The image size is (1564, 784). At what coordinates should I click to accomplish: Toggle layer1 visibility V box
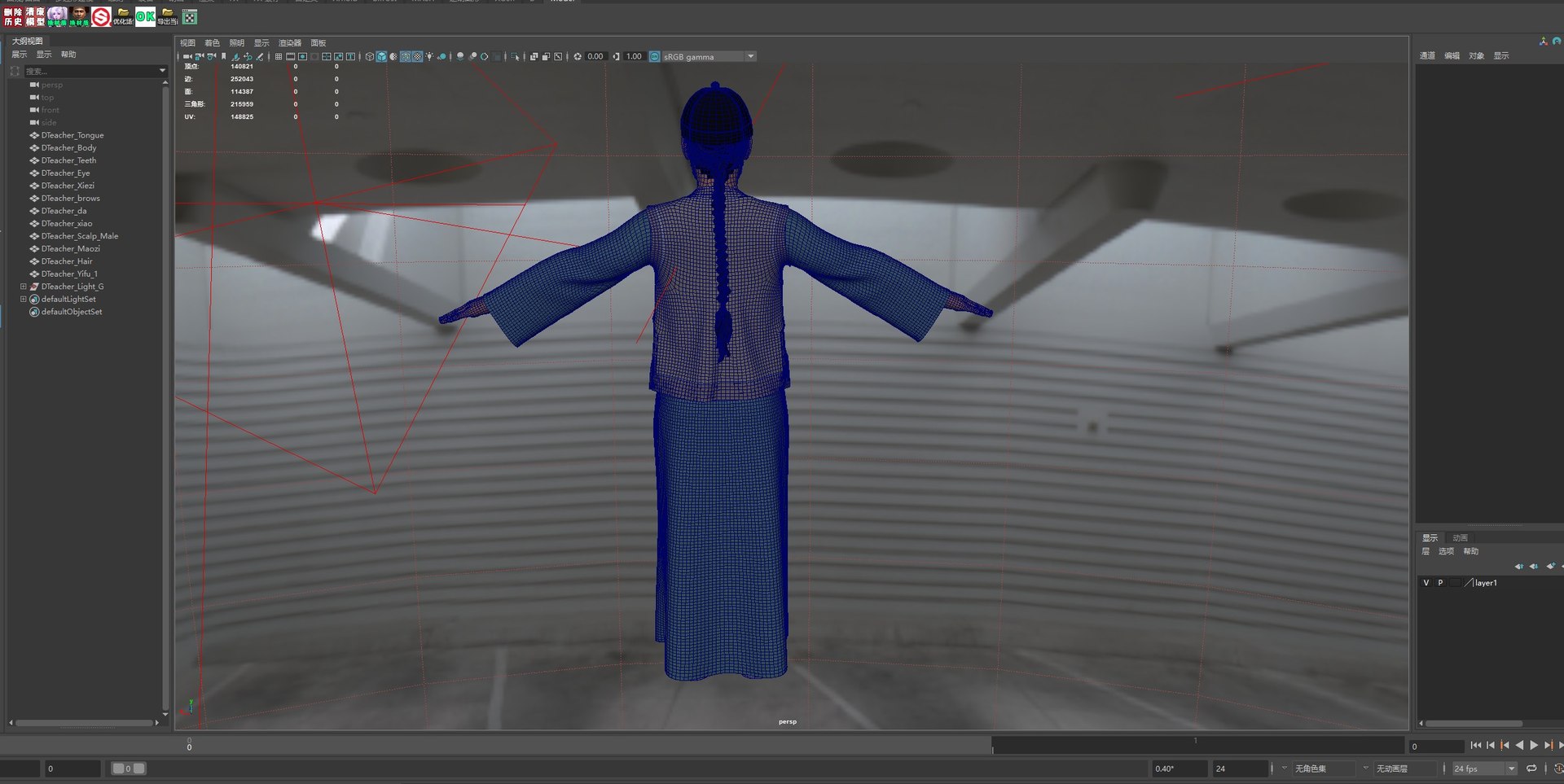click(x=1426, y=583)
